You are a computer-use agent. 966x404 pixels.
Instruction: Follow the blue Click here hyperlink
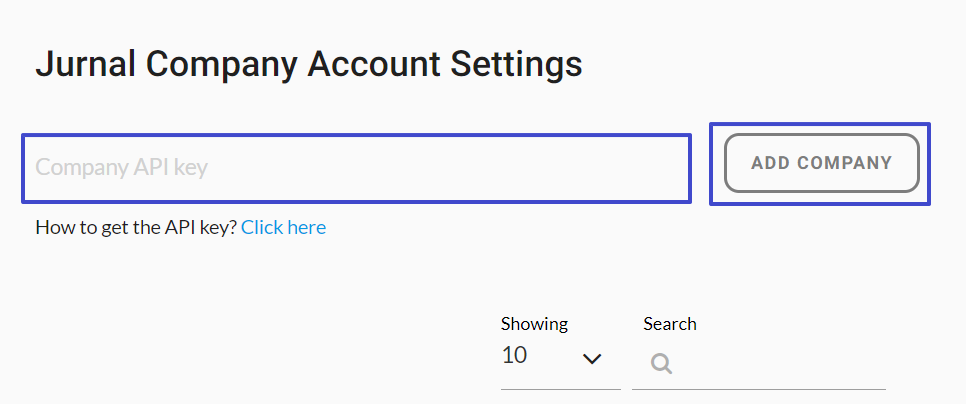coord(283,227)
